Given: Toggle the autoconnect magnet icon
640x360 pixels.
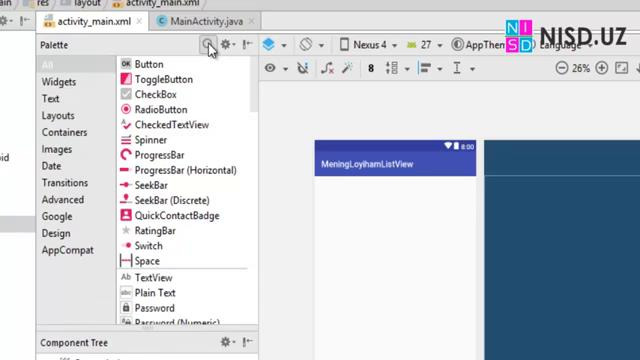Looking at the screenshot, I should [x=303, y=68].
